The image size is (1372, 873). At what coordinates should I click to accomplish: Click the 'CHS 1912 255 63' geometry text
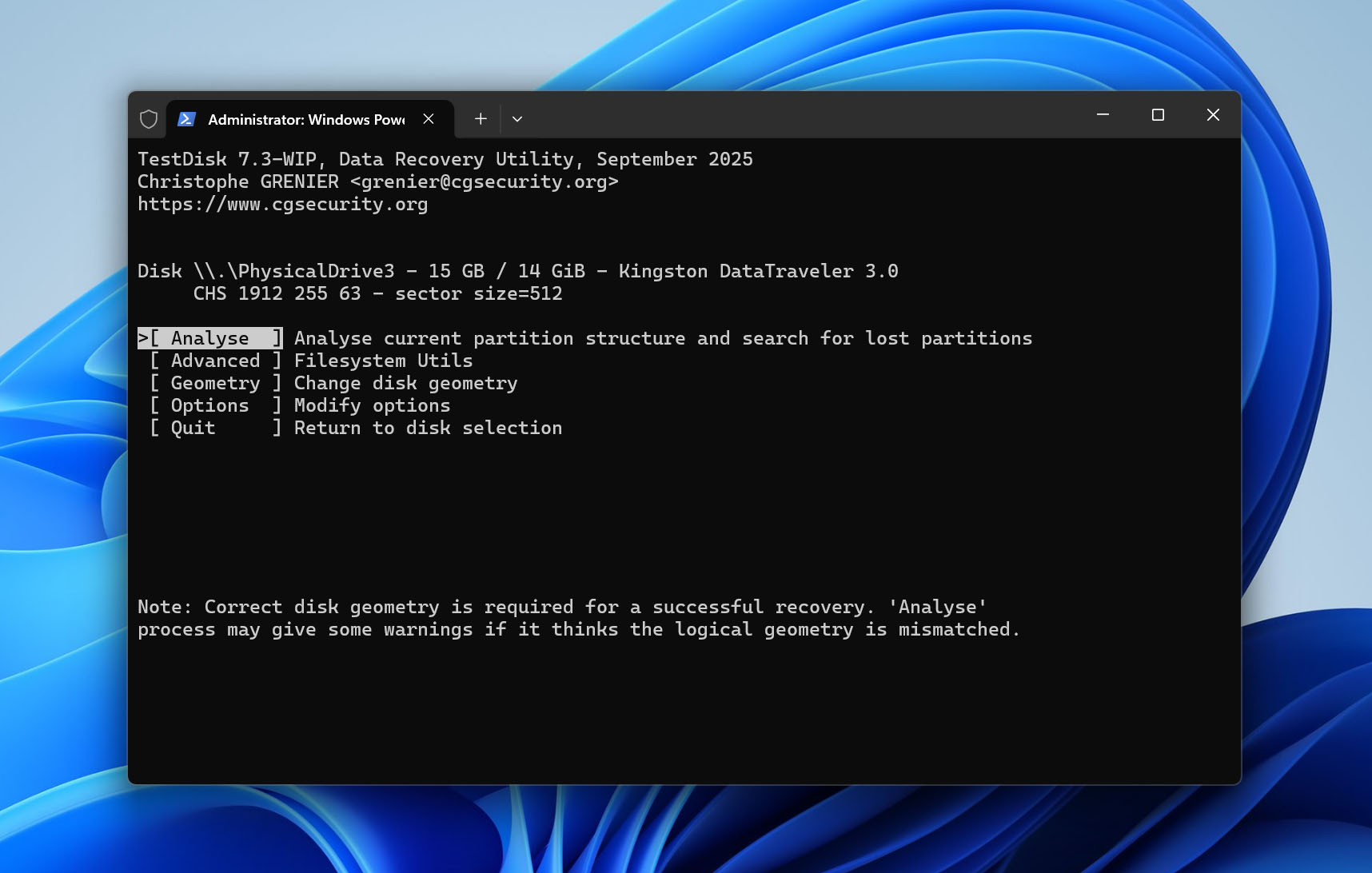(277, 293)
